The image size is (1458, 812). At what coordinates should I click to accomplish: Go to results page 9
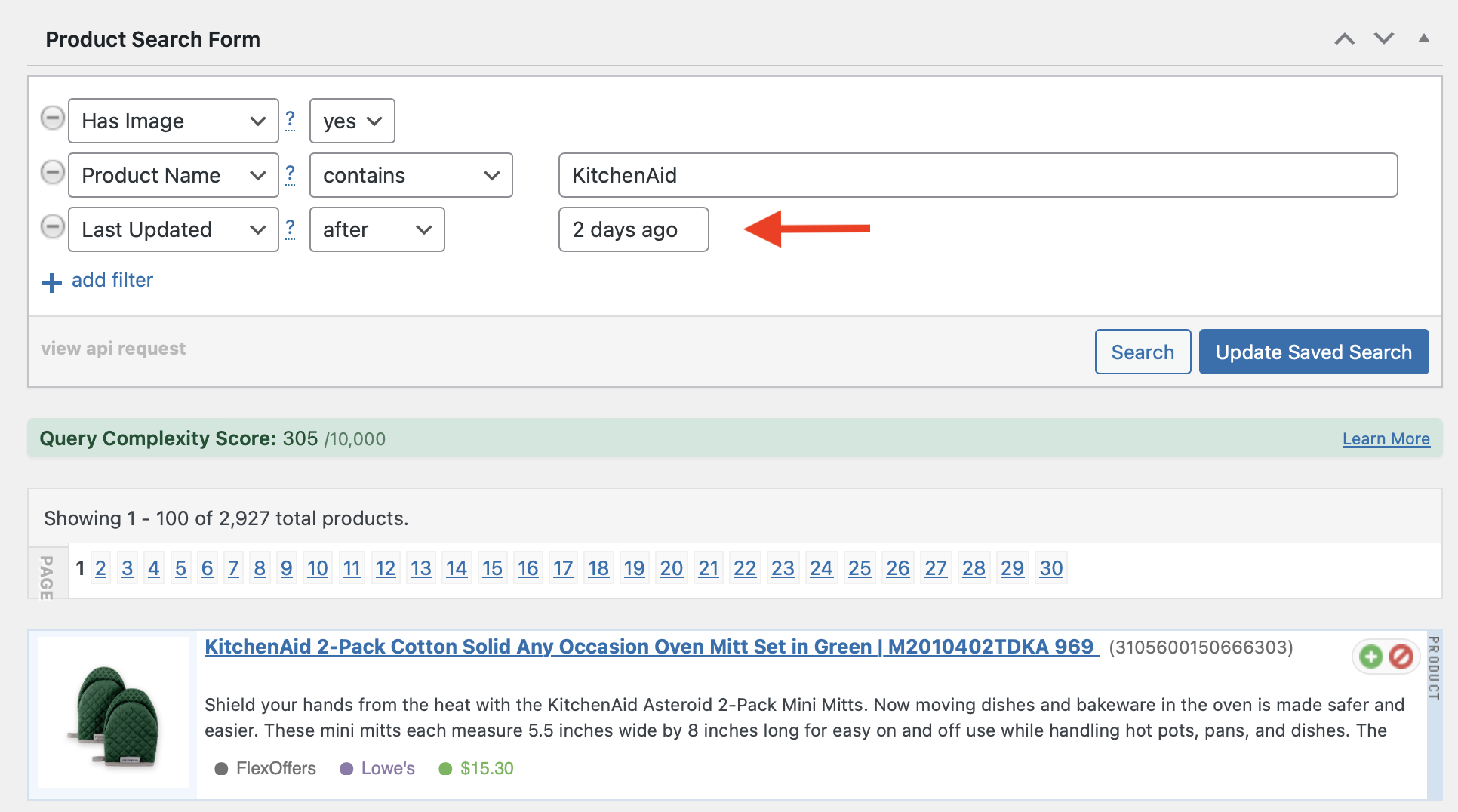pyautogui.click(x=287, y=568)
